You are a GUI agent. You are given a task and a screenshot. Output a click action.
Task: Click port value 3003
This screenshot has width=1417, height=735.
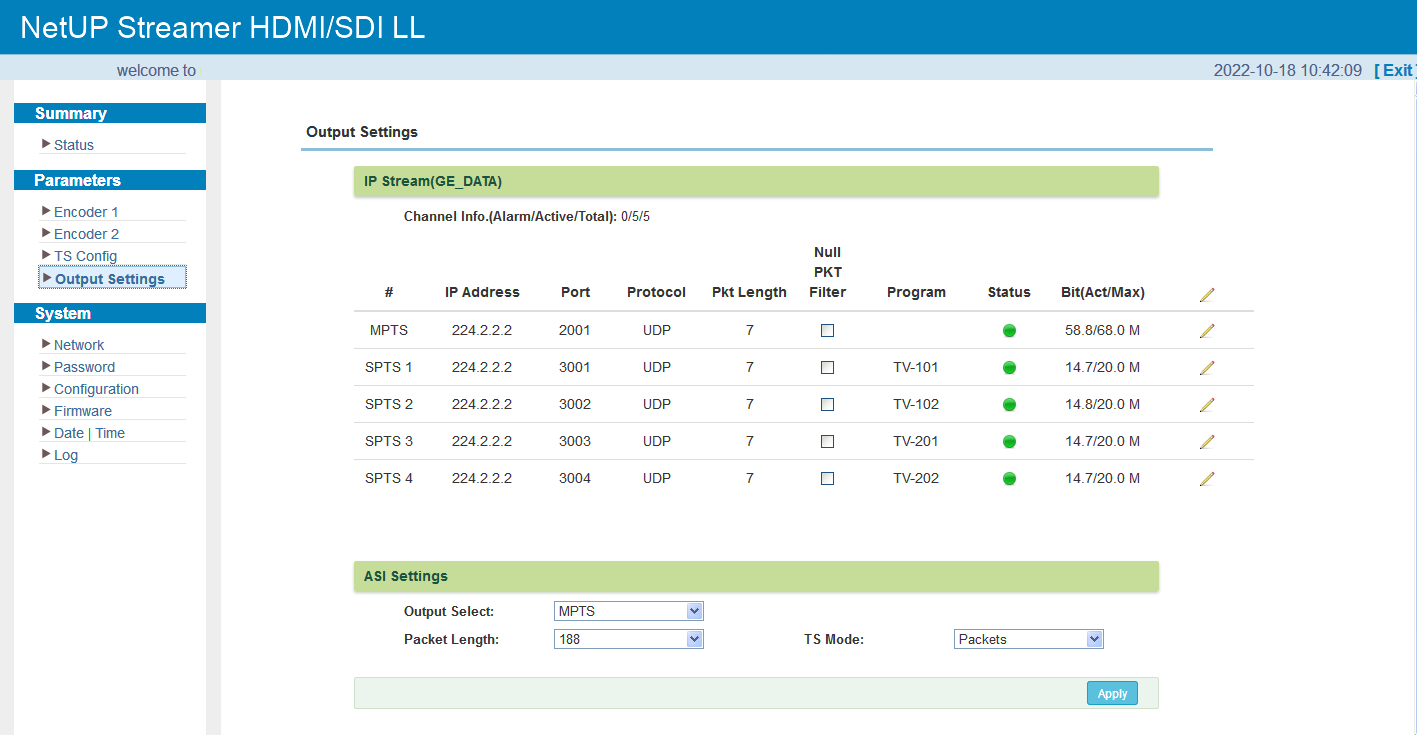(575, 442)
